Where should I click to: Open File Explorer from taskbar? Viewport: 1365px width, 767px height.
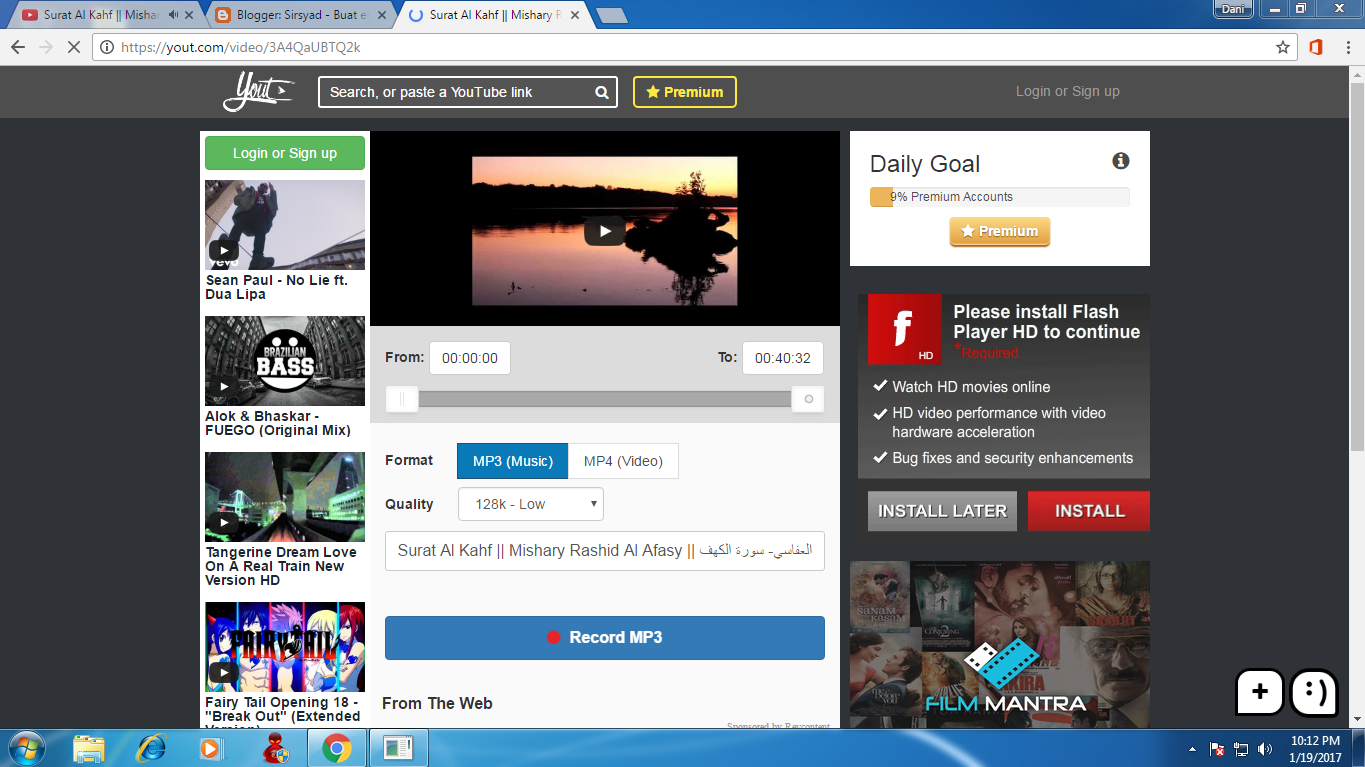coord(89,748)
